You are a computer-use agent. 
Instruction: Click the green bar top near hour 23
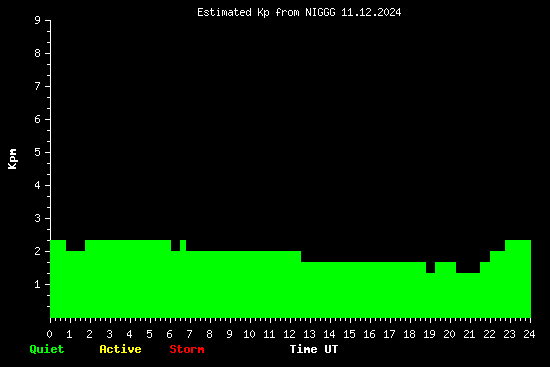pyautogui.click(x=518, y=241)
